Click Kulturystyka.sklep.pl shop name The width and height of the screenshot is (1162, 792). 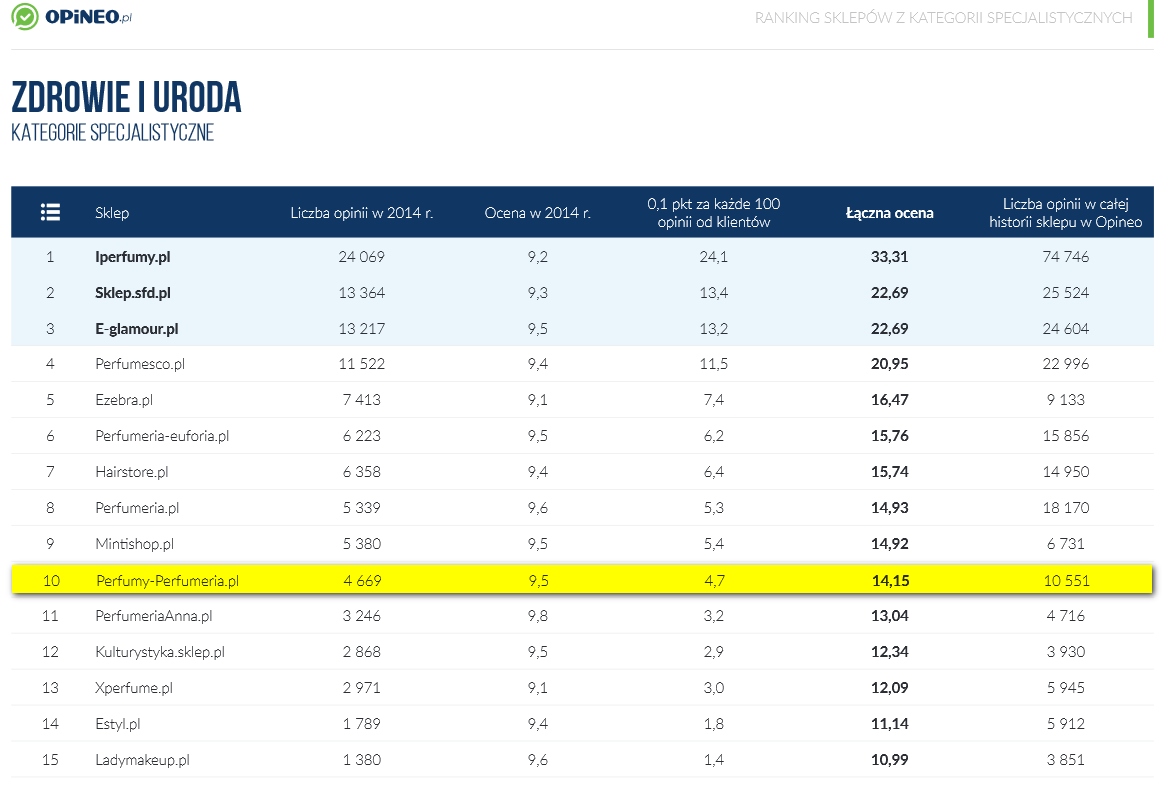tap(160, 652)
